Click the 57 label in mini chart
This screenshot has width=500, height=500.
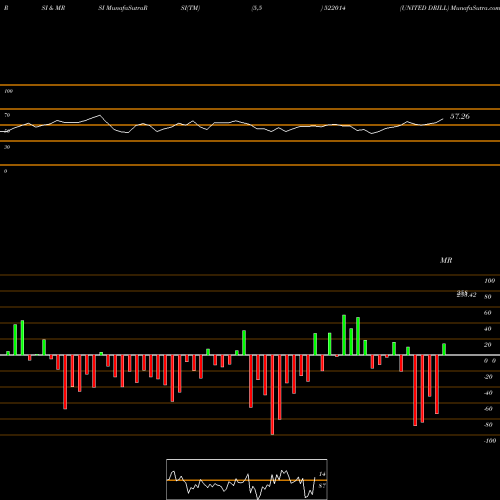click(x=322, y=486)
